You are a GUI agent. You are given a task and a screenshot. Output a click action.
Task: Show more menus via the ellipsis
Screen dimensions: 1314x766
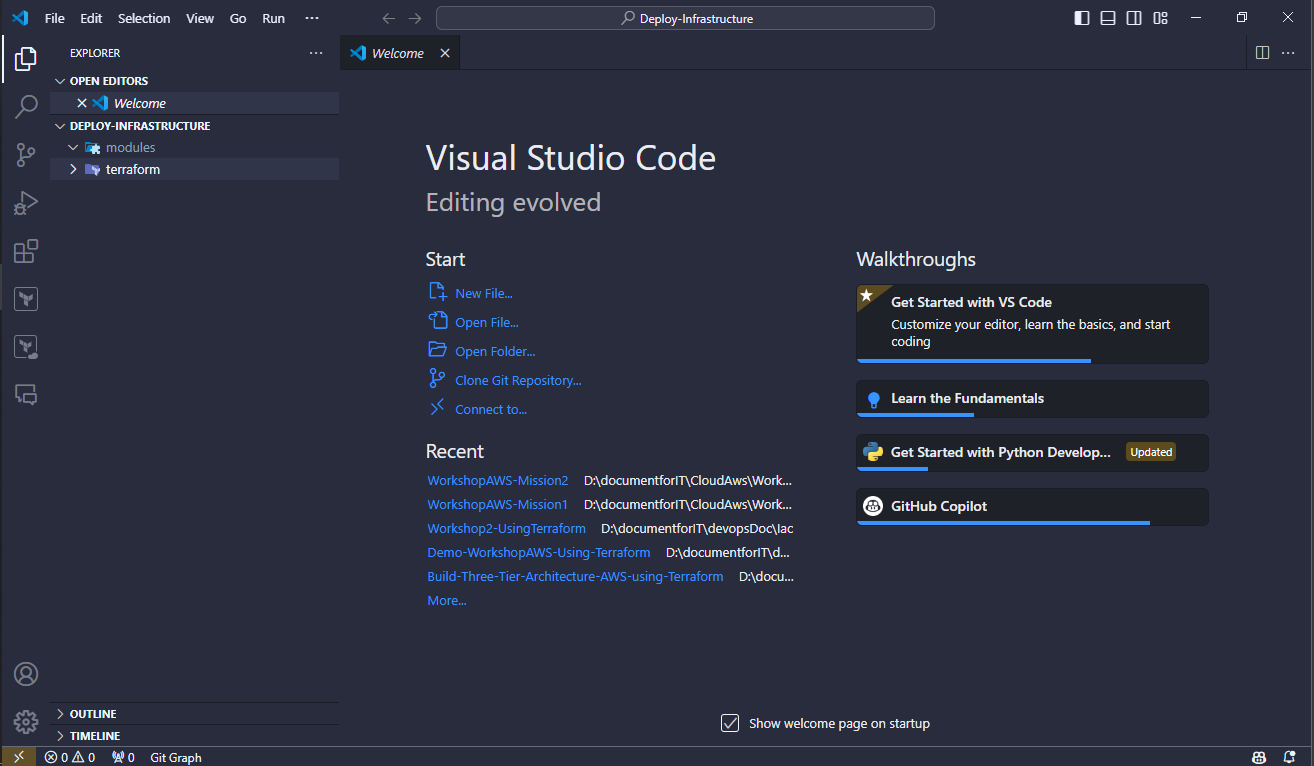point(312,18)
